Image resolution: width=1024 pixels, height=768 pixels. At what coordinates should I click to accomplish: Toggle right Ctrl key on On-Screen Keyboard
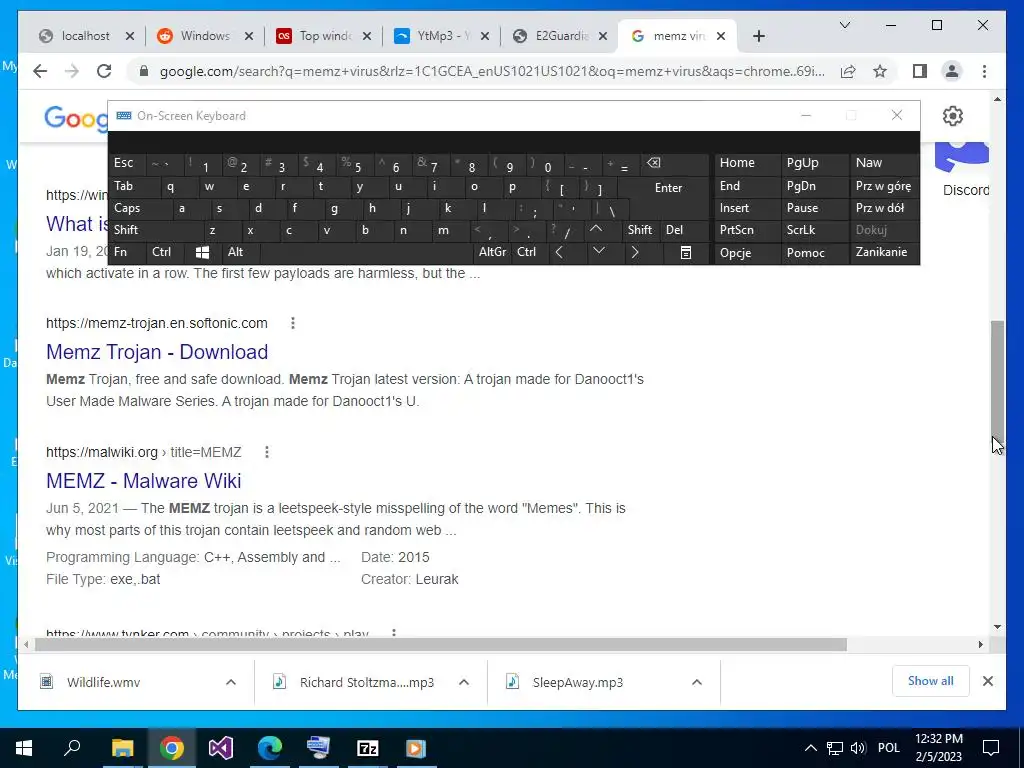[x=530, y=253]
